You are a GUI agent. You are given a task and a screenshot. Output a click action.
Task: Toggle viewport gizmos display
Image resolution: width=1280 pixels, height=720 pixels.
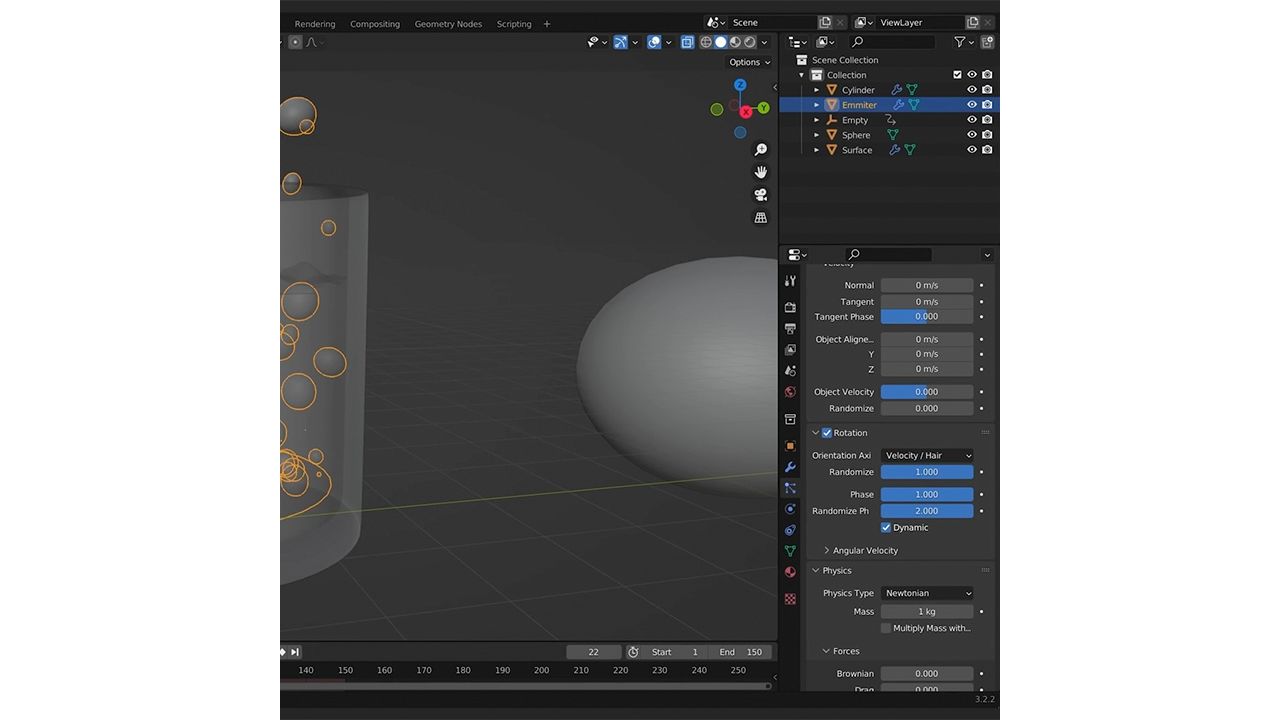point(621,42)
